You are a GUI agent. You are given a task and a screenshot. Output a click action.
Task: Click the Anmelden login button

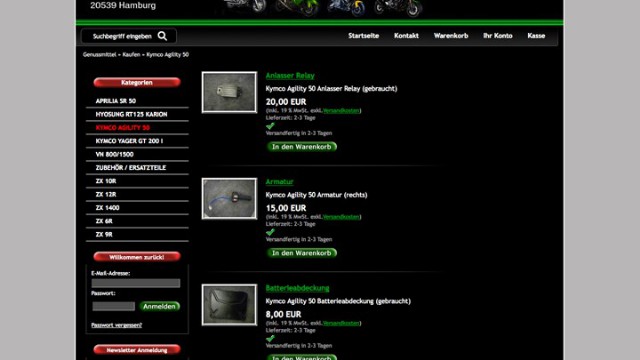[x=160, y=306]
